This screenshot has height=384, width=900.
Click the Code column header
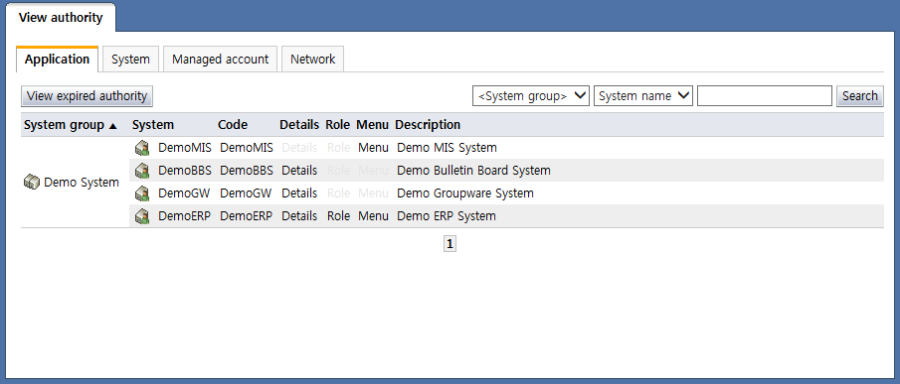(232, 125)
